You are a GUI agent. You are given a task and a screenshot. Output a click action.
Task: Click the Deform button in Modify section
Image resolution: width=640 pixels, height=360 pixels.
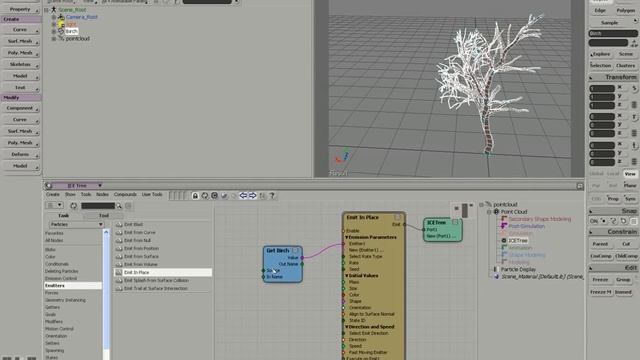[x=20, y=155]
